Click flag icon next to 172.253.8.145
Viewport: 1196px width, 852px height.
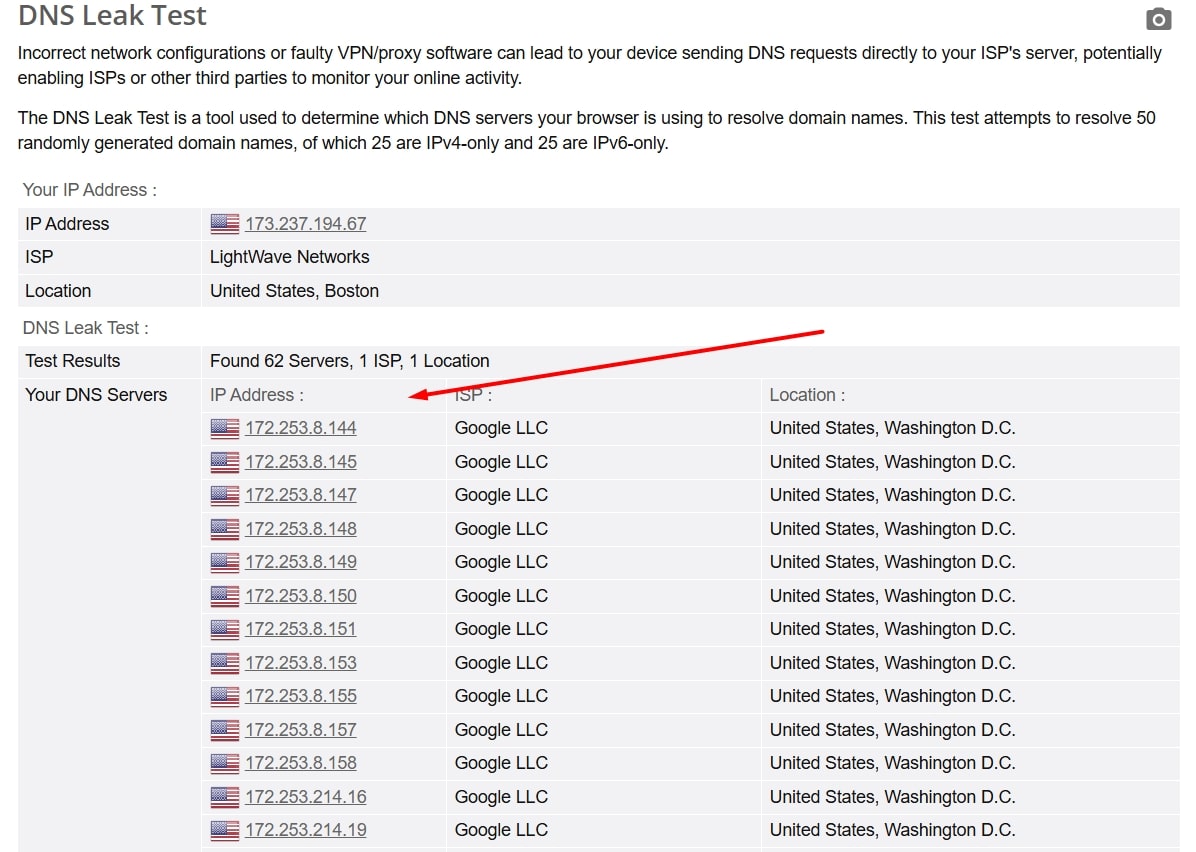[x=225, y=461]
